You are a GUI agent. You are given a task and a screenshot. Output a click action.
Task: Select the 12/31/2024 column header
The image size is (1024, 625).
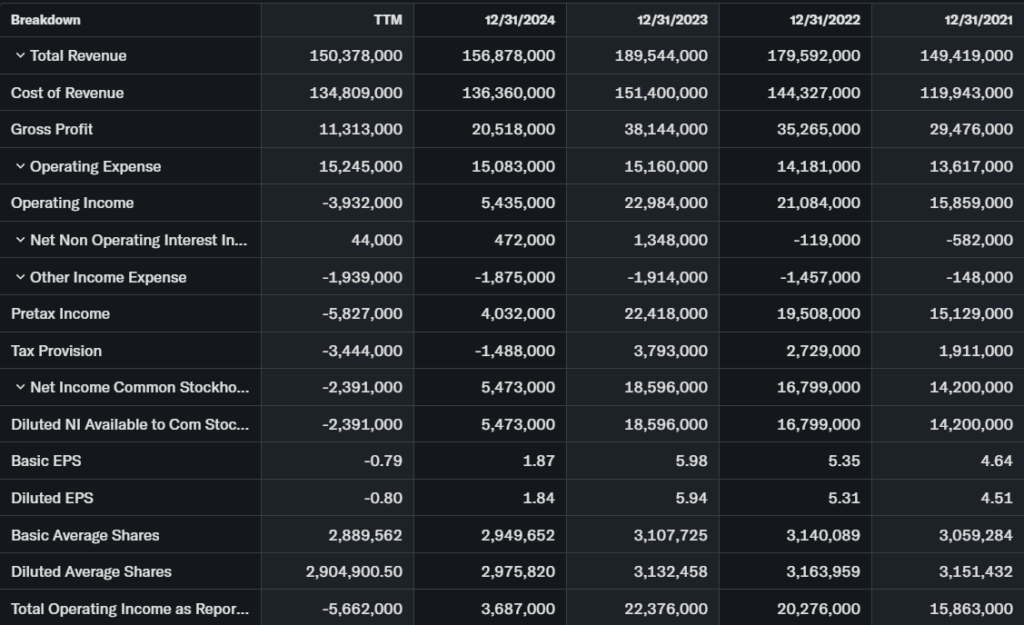pos(519,20)
